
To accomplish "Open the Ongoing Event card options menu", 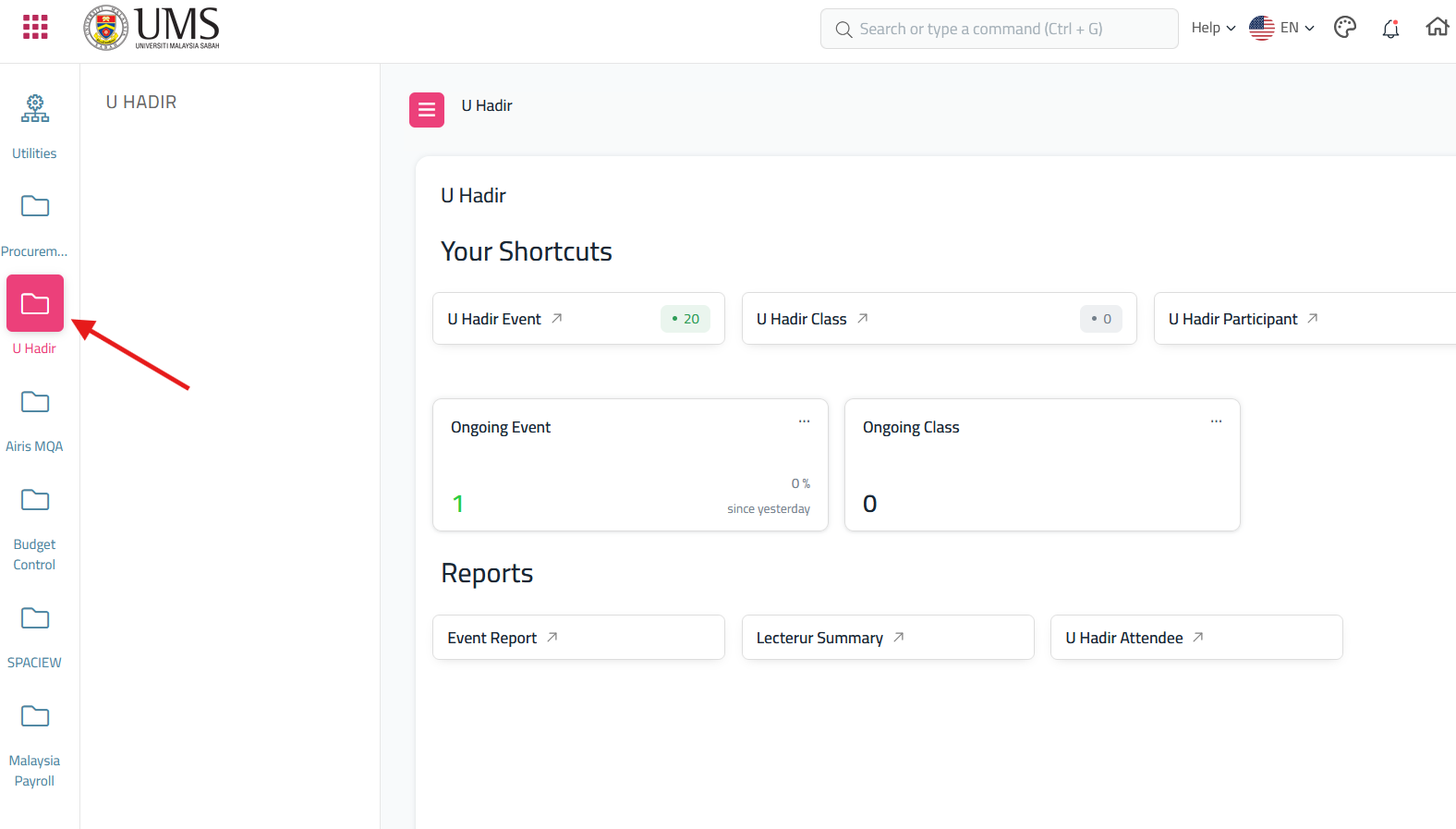I will (805, 421).
